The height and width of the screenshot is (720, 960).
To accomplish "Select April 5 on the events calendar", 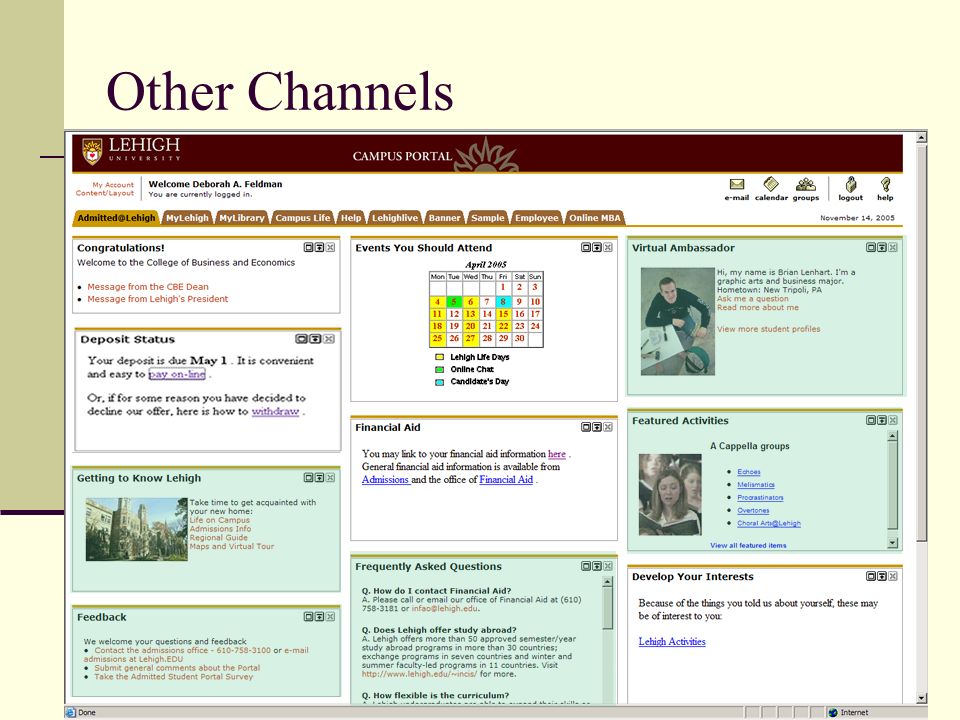I will tap(454, 302).
